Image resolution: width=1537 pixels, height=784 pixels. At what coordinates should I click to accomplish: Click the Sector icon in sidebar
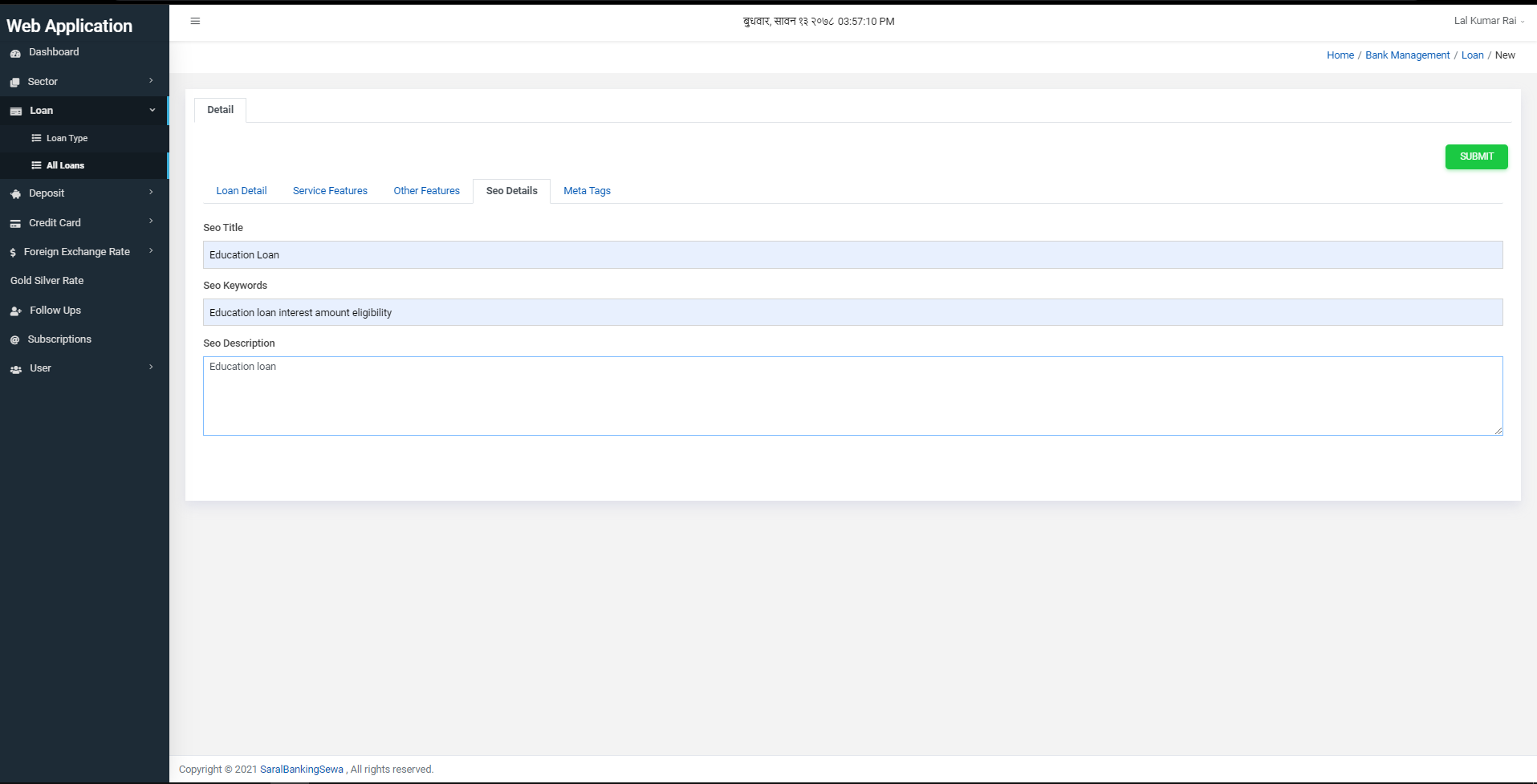click(x=14, y=82)
